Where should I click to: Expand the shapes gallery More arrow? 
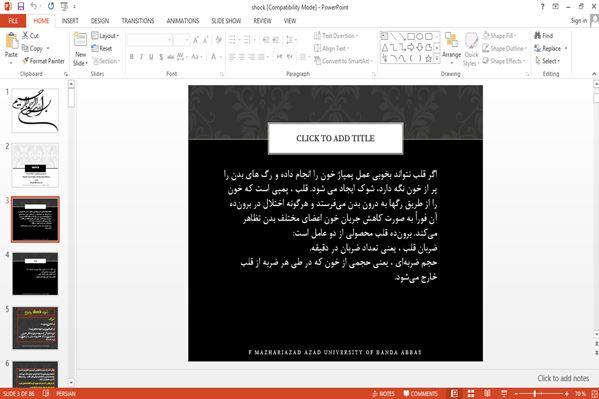pyautogui.click(x=437, y=58)
